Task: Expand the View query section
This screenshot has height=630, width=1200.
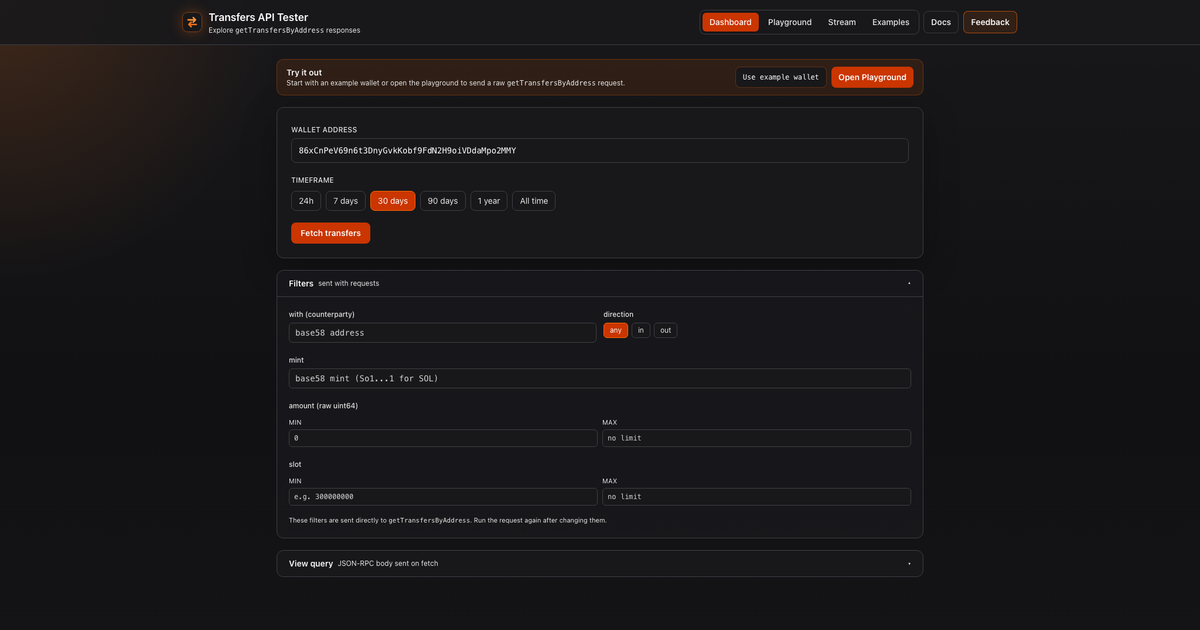Action: pyautogui.click(x=600, y=563)
